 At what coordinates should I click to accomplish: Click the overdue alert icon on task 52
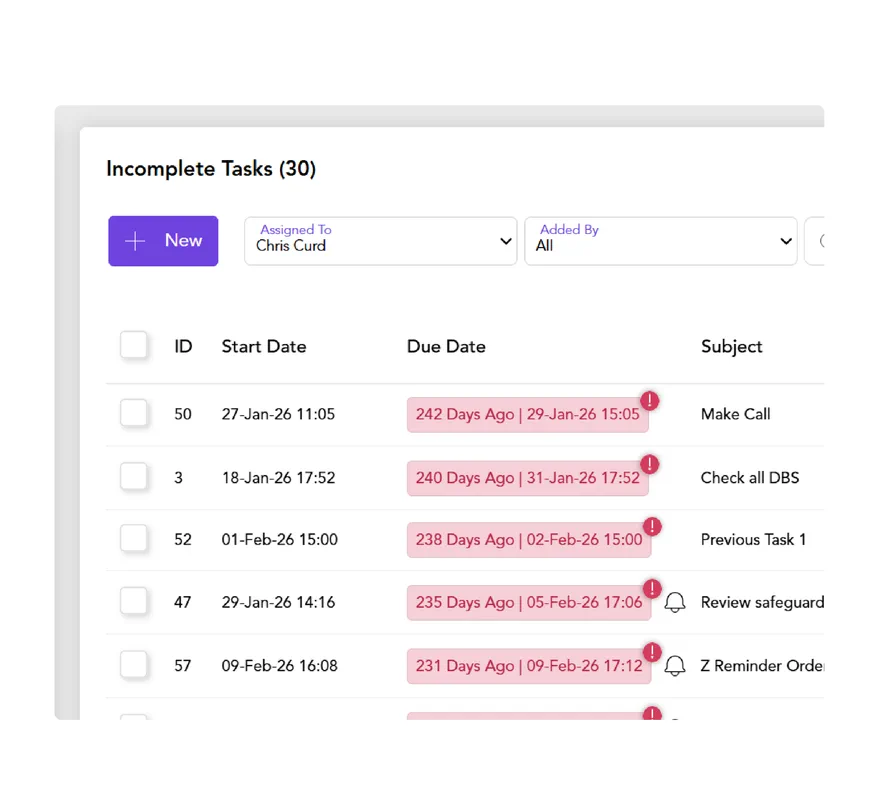point(652,526)
